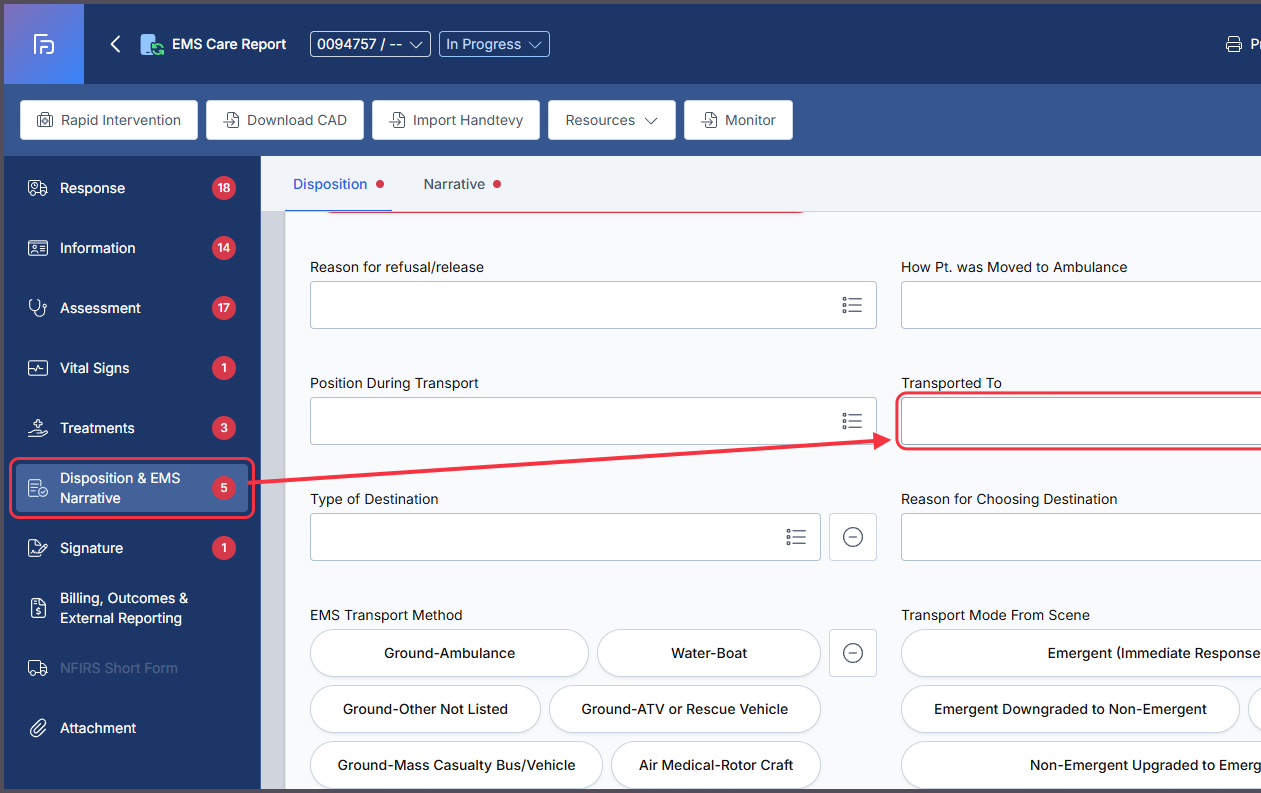The image size is (1261, 793).
Task: Click the Download CAD button
Action: coord(285,120)
